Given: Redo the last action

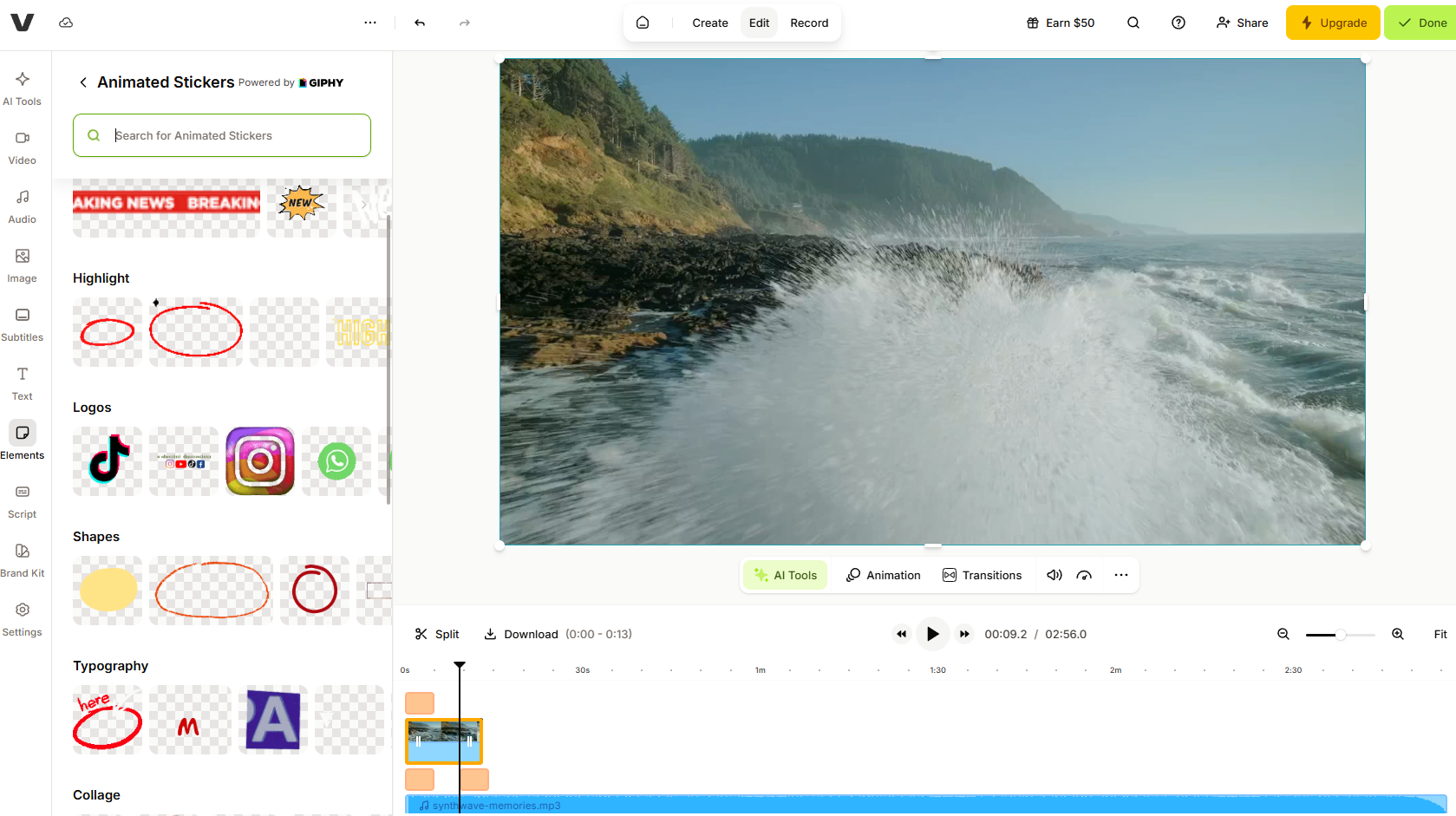Looking at the screenshot, I should click(465, 23).
